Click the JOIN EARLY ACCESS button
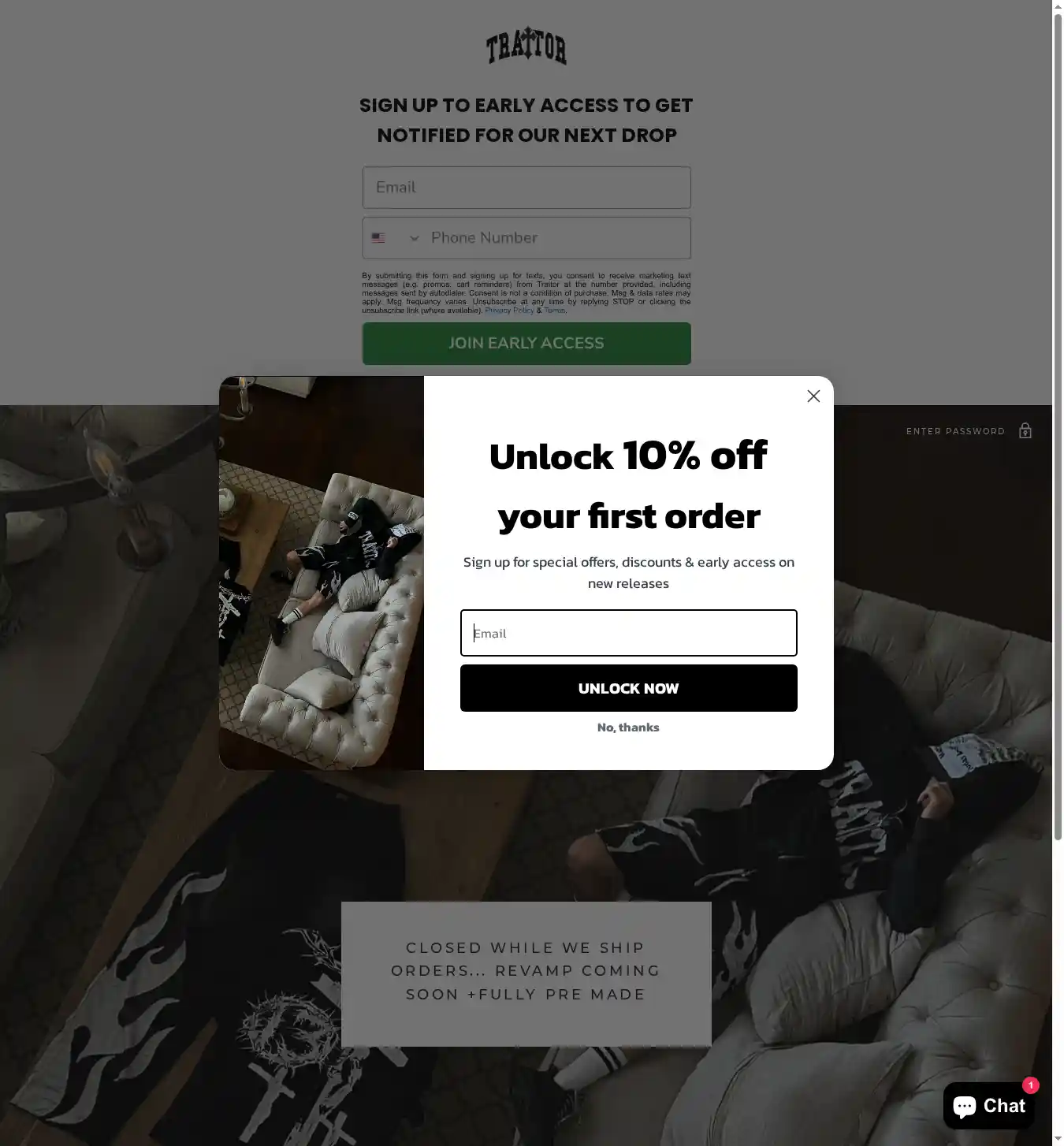Image resolution: width=1064 pixels, height=1146 pixels. click(526, 344)
